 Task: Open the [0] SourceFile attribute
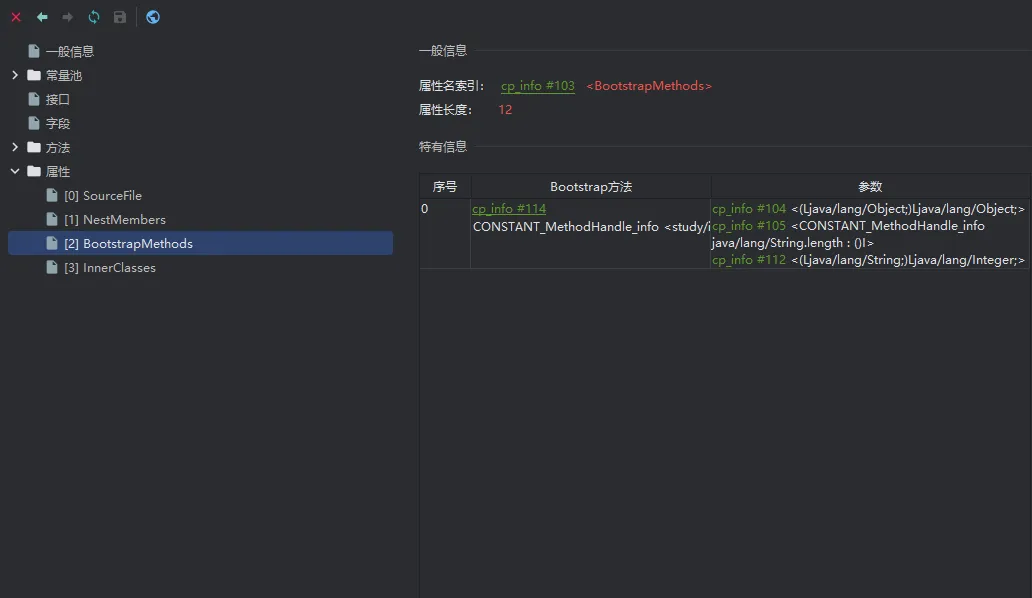coord(103,195)
